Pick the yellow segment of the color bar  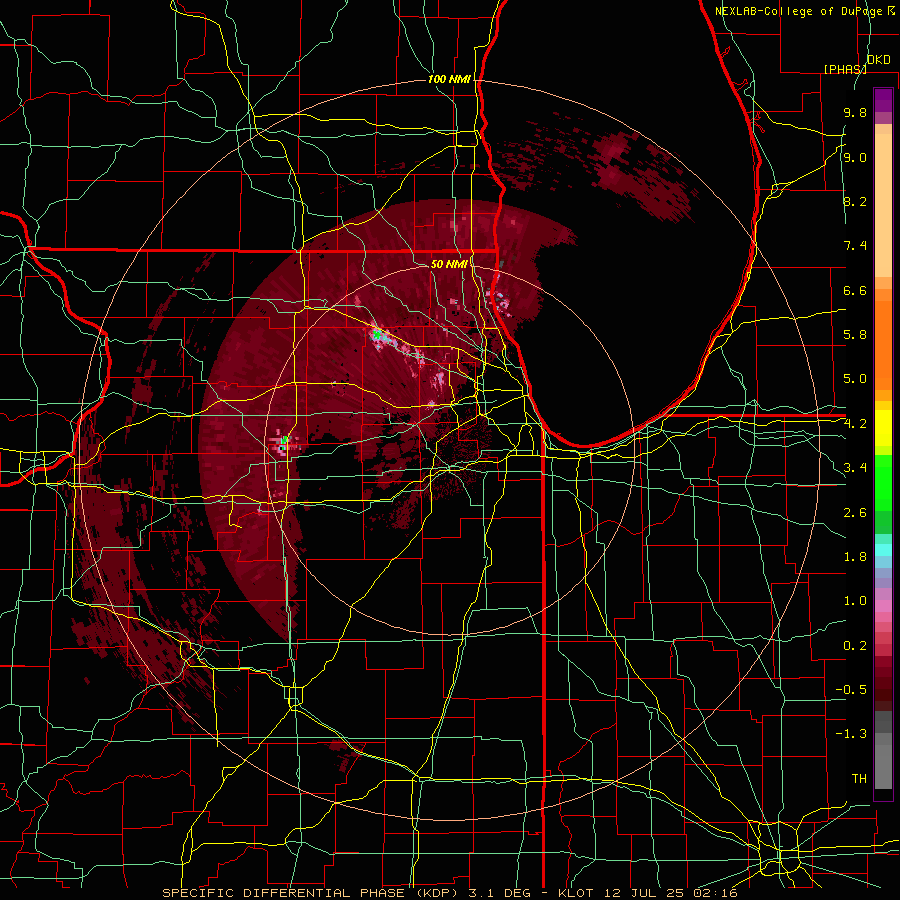point(883,428)
